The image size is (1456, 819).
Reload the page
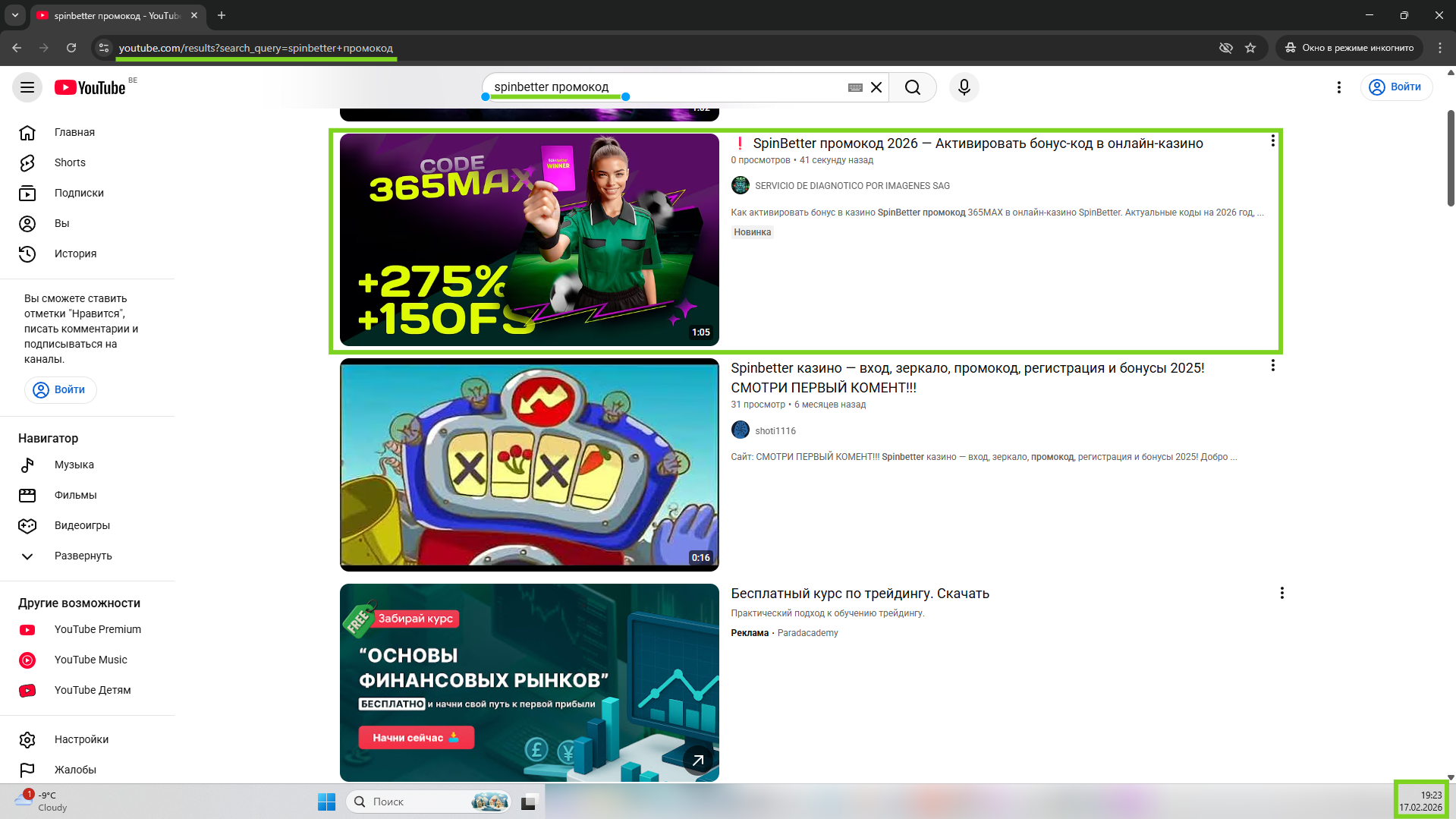point(71,48)
